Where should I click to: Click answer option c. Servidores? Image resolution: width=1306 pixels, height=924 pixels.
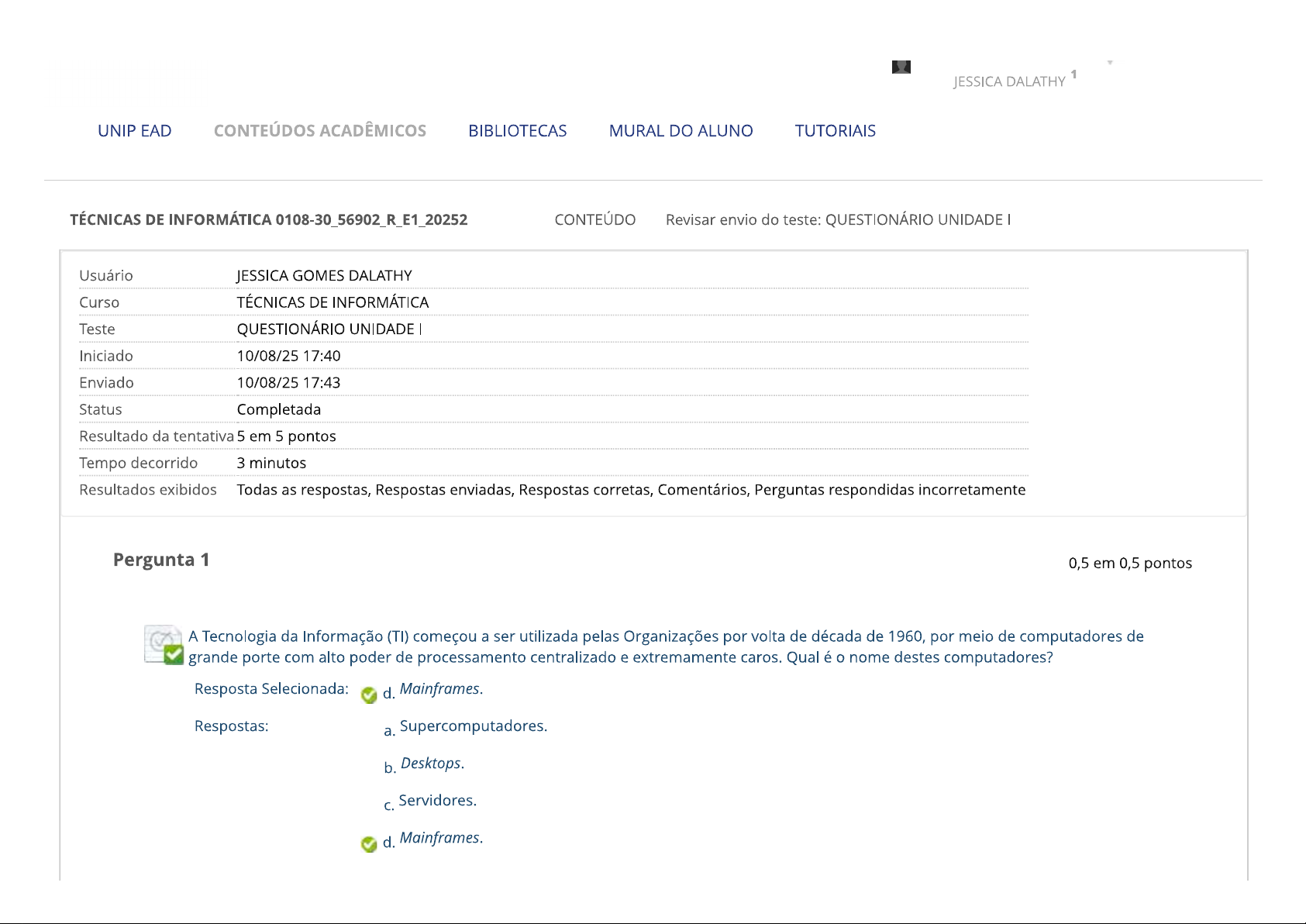pos(437,801)
